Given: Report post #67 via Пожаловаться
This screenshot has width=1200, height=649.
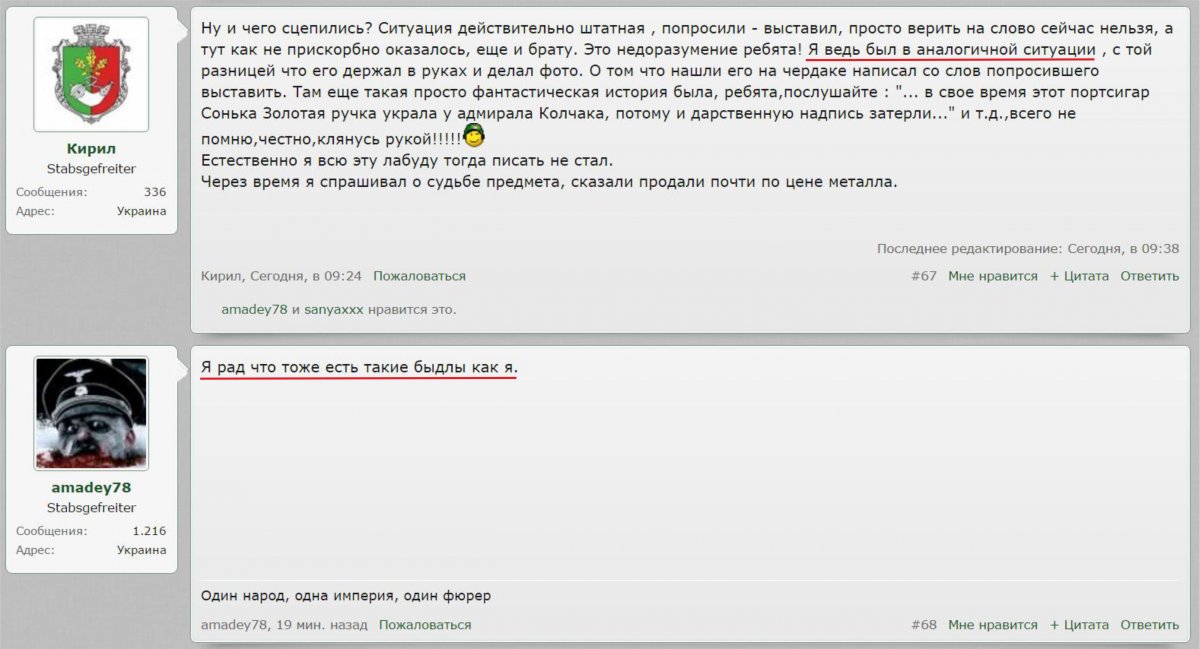Looking at the screenshot, I should (420, 276).
